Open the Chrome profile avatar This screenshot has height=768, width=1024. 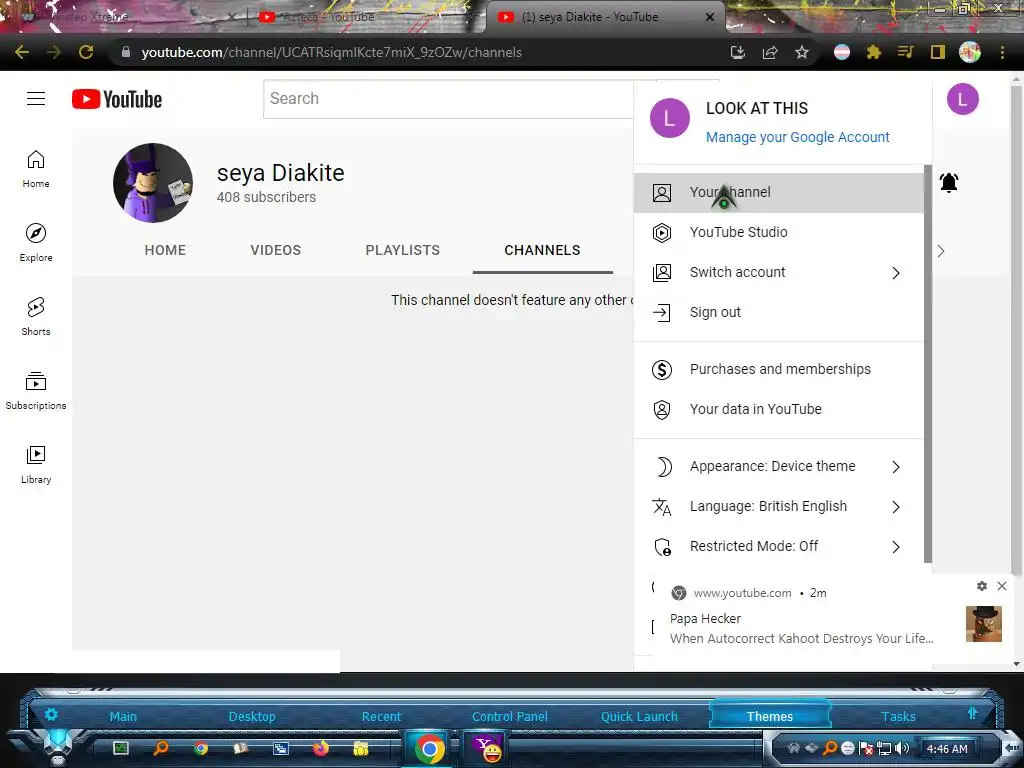pyautogui.click(x=970, y=52)
